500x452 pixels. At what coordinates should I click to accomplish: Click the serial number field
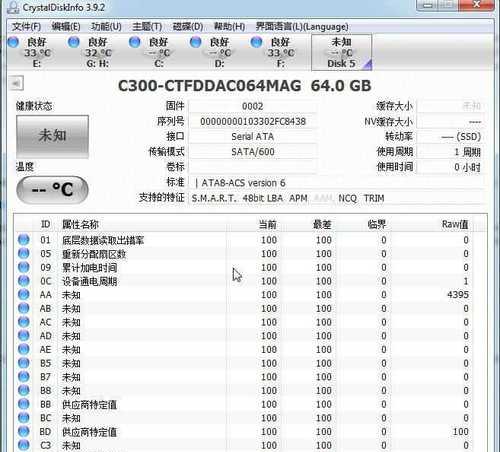click(x=253, y=122)
